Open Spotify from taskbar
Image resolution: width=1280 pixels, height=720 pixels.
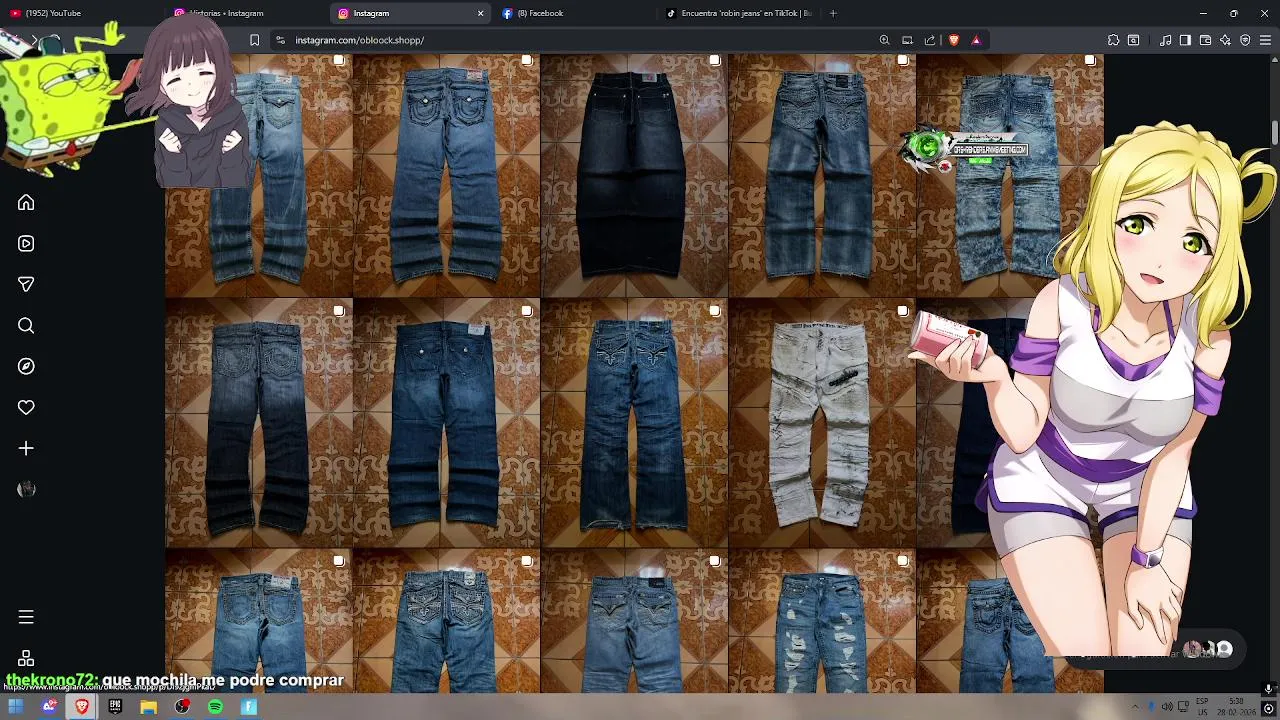click(x=215, y=707)
